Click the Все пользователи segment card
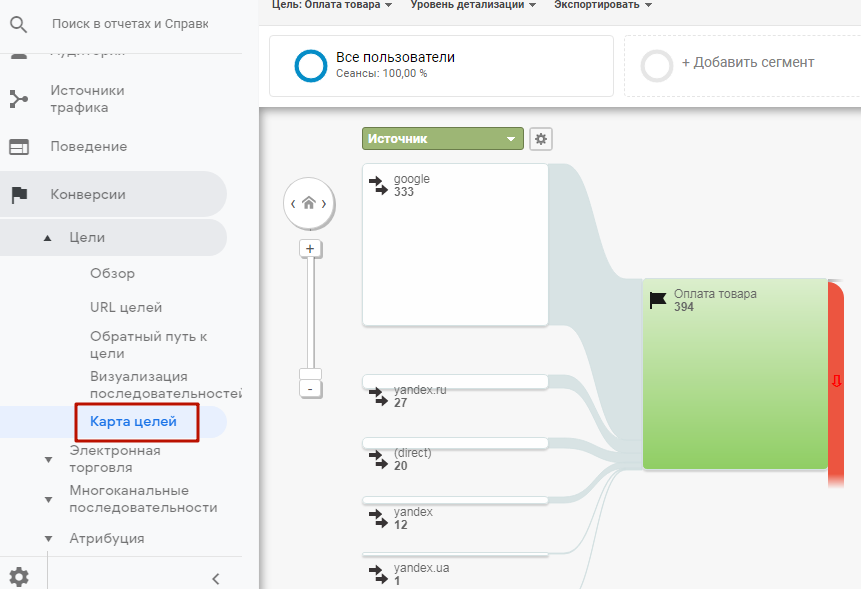The height and width of the screenshot is (589, 861). tap(441, 66)
